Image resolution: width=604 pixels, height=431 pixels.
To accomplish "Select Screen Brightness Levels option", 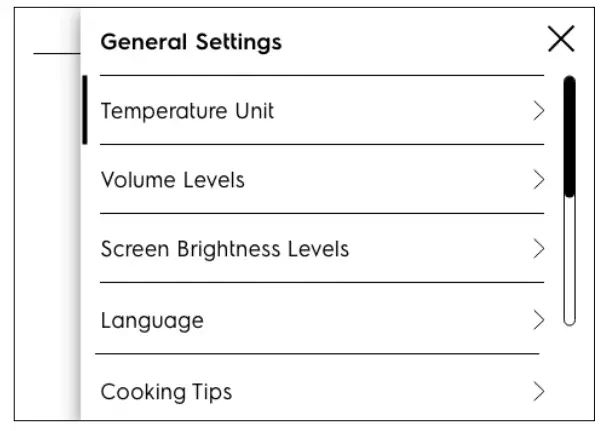I will (225, 249).
